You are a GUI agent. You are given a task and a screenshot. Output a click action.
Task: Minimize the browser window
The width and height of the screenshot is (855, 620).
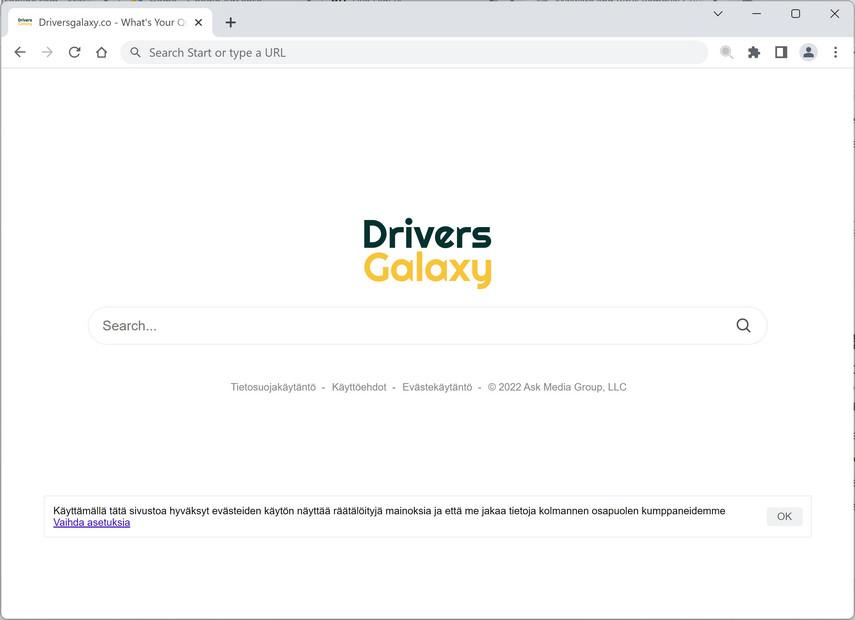point(756,14)
